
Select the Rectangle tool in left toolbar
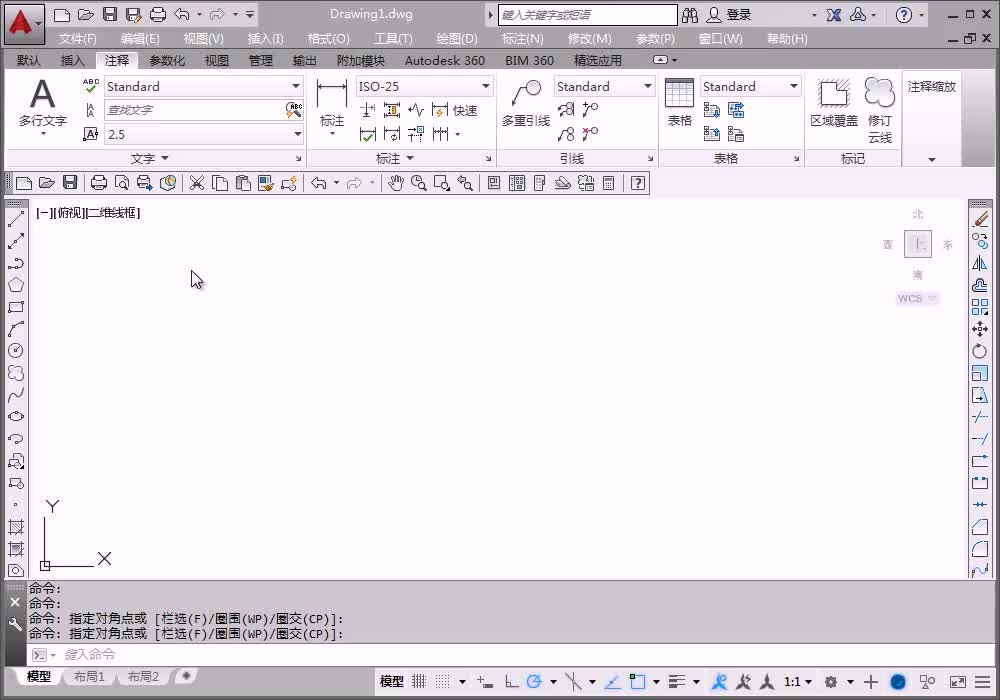(x=16, y=307)
